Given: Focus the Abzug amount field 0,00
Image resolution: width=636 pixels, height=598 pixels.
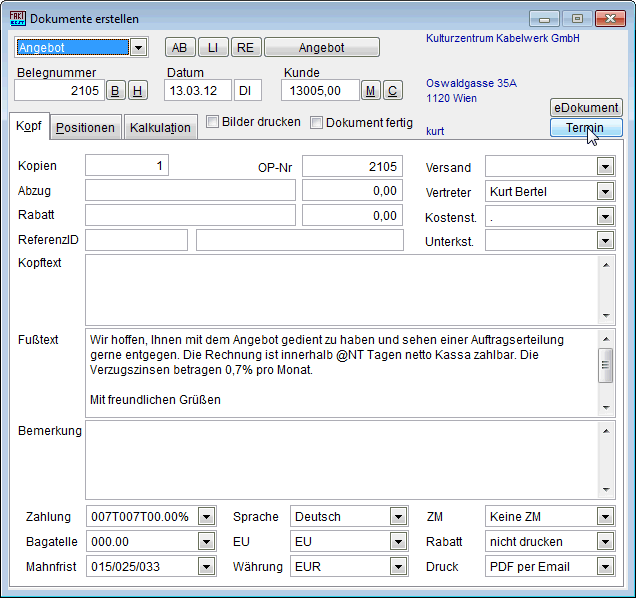Looking at the screenshot, I should point(352,190).
